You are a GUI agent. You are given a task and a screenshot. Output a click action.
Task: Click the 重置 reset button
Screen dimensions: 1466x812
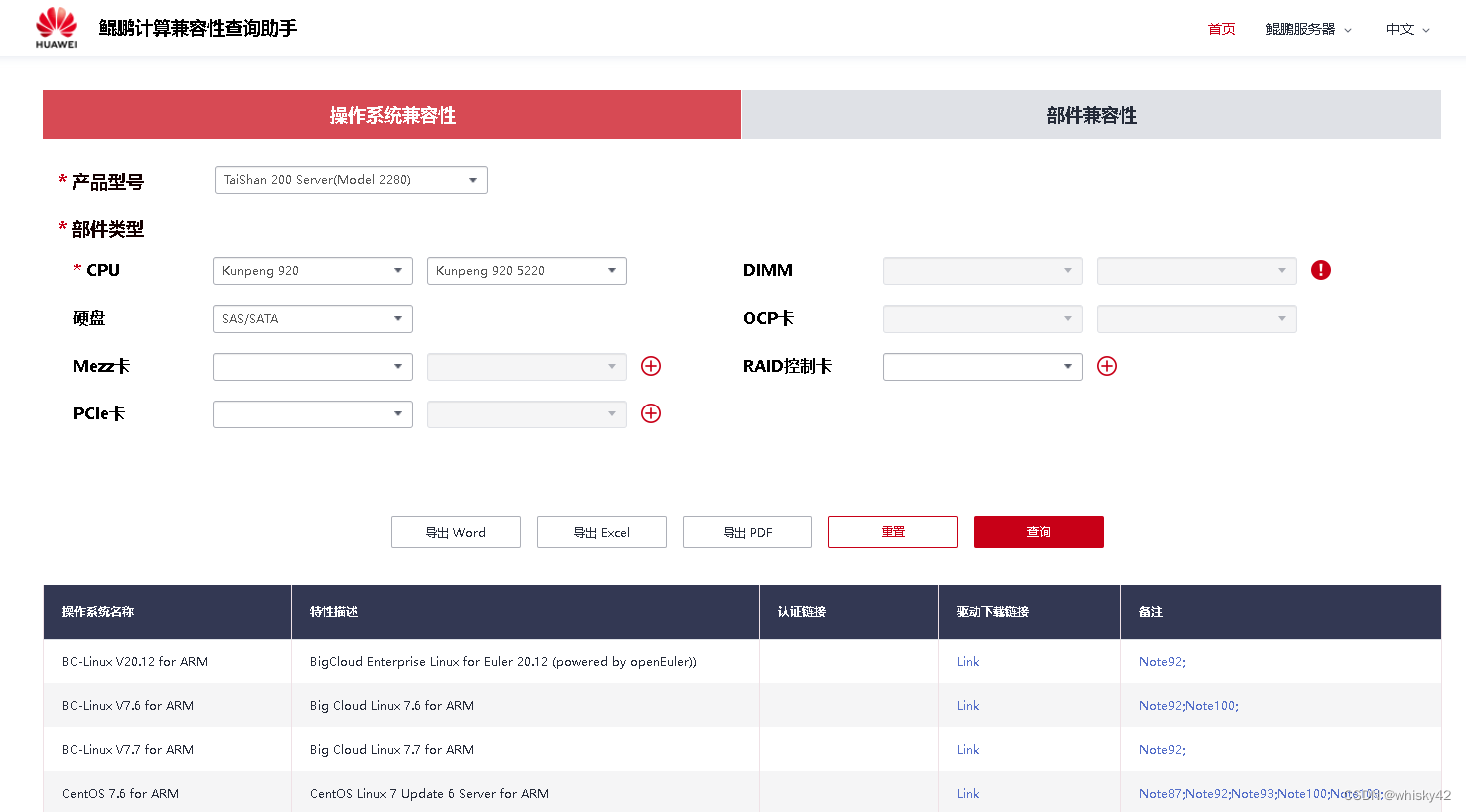893,532
